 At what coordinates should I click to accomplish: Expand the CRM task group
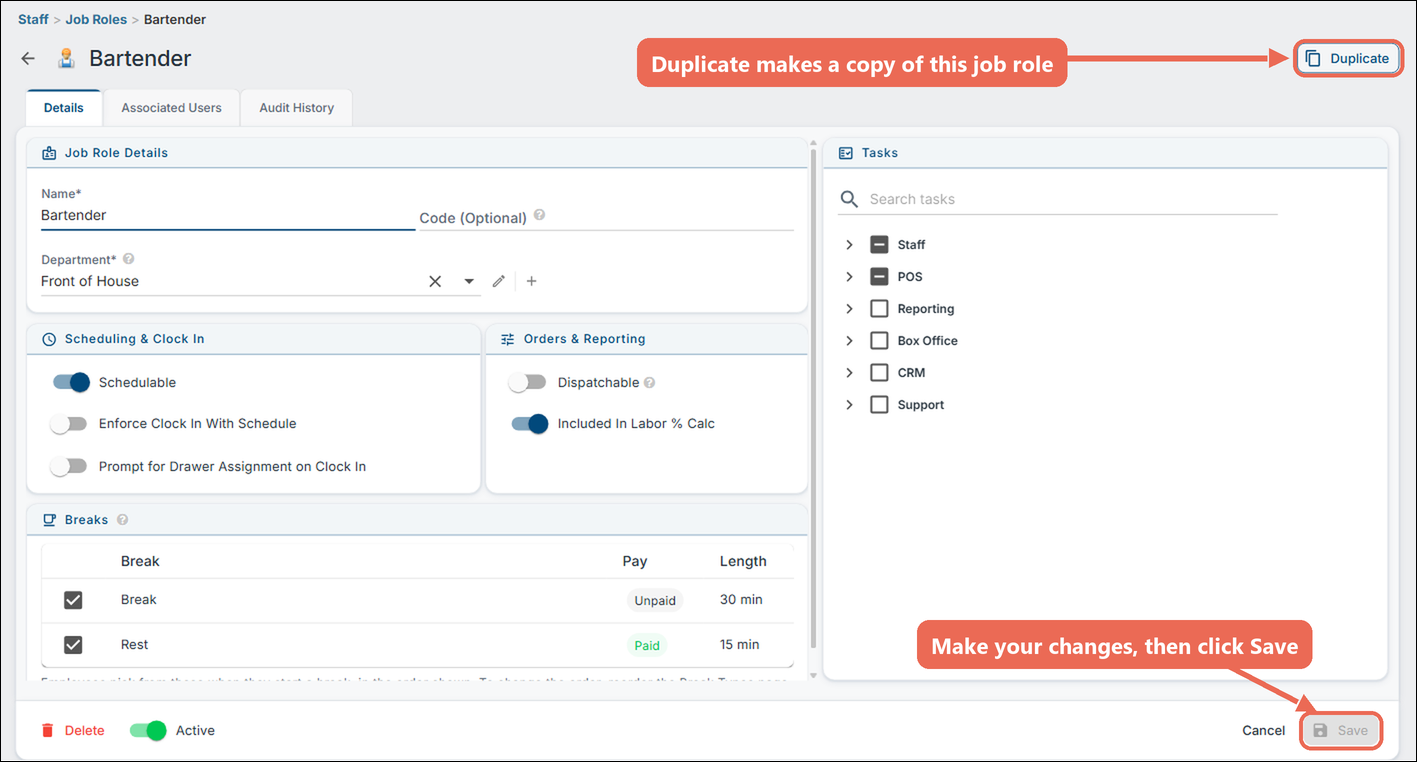(849, 373)
